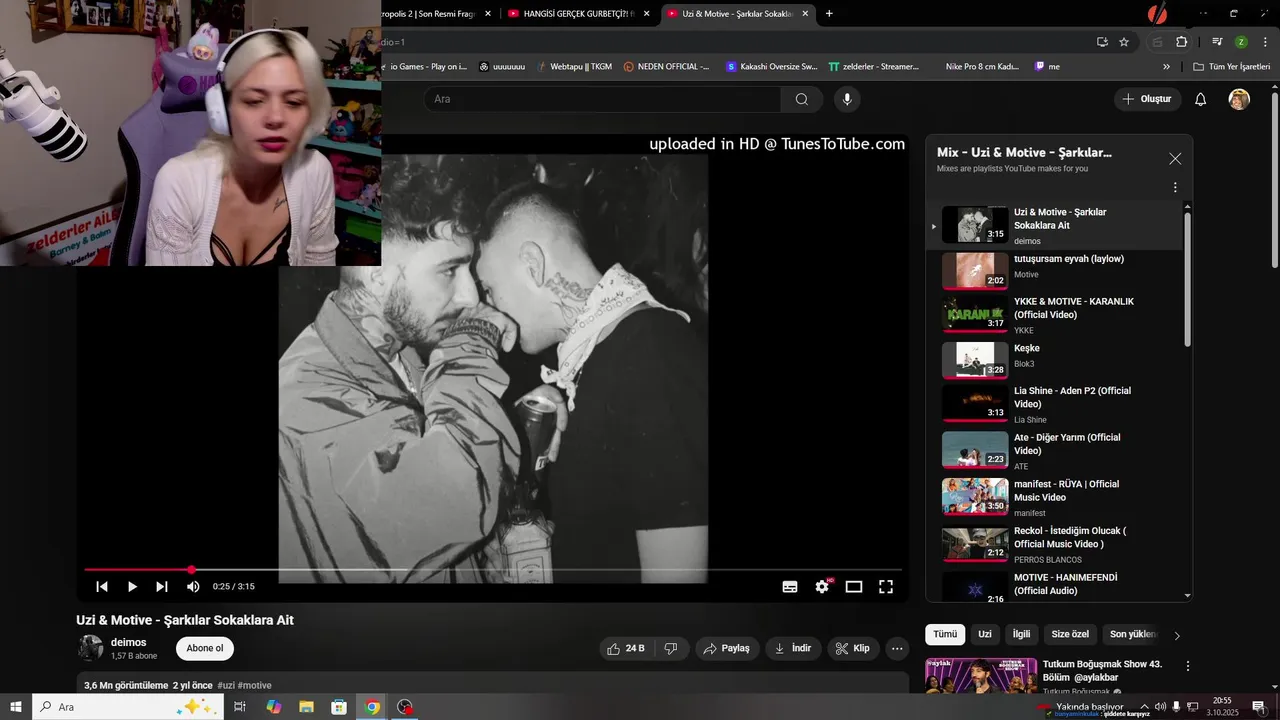Image resolution: width=1280 pixels, height=720 pixels.
Task: Skip to the next video
Action: pyautogui.click(x=162, y=587)
